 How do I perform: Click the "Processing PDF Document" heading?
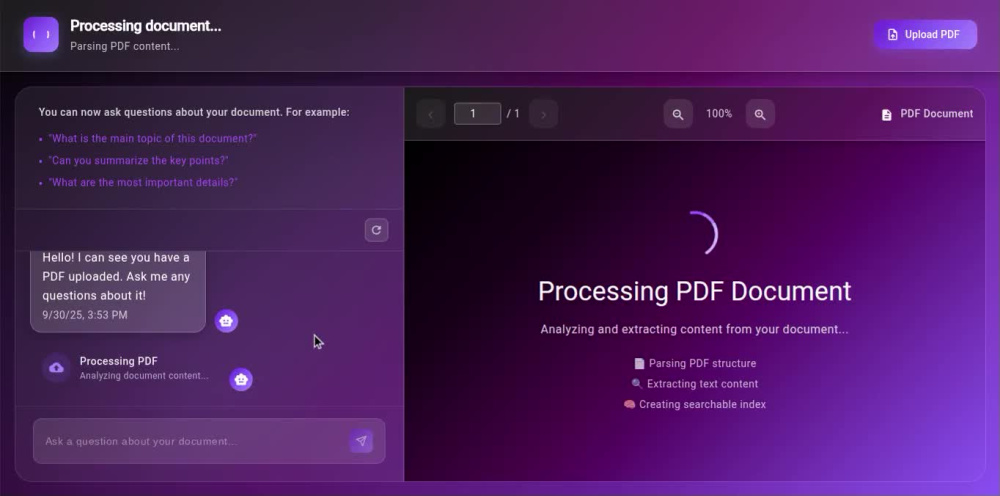(695, 291)
